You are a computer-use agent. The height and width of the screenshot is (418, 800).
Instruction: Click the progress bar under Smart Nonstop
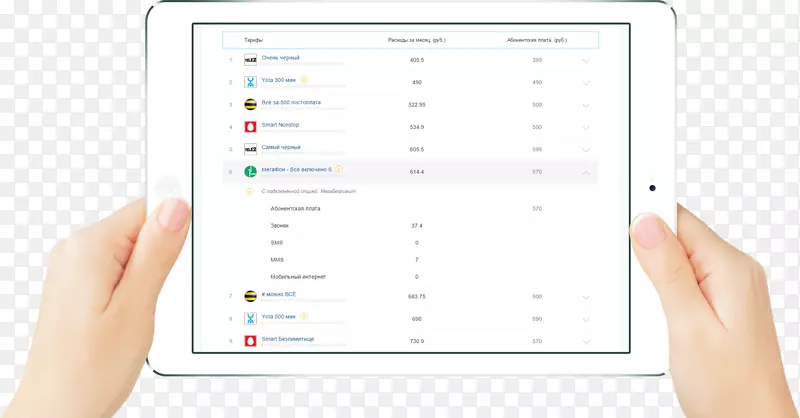tap(303, 131)
